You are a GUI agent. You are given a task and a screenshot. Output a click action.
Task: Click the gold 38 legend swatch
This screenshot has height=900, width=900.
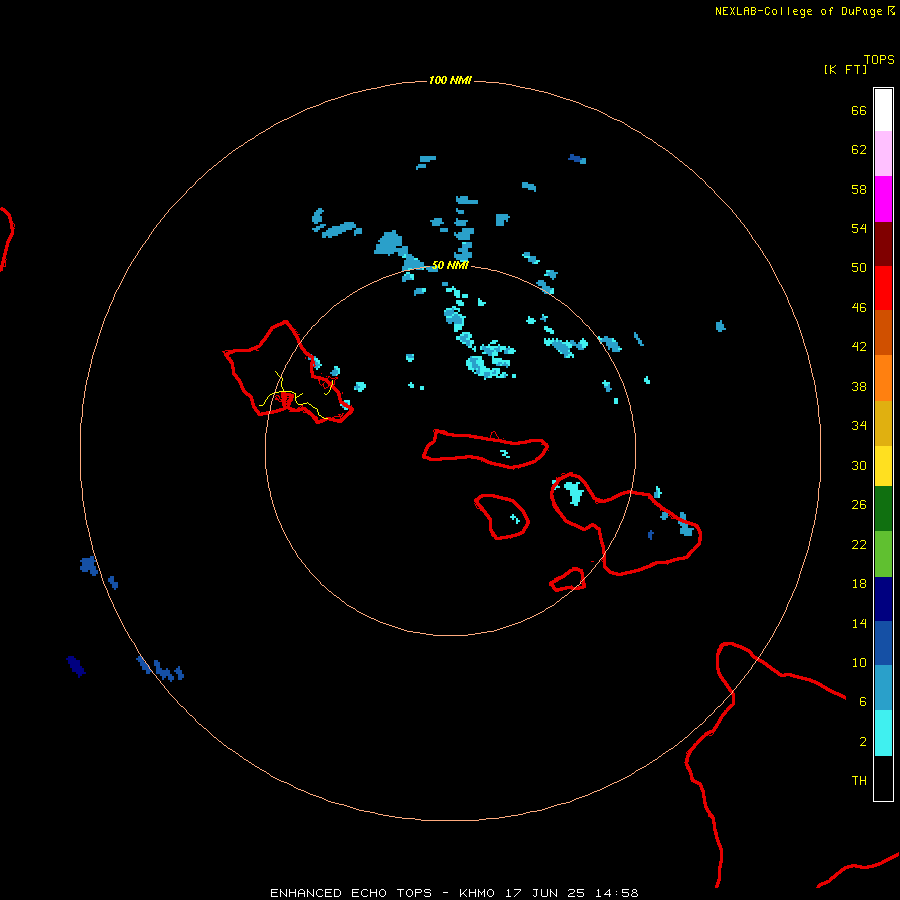[x=883, y=422]
